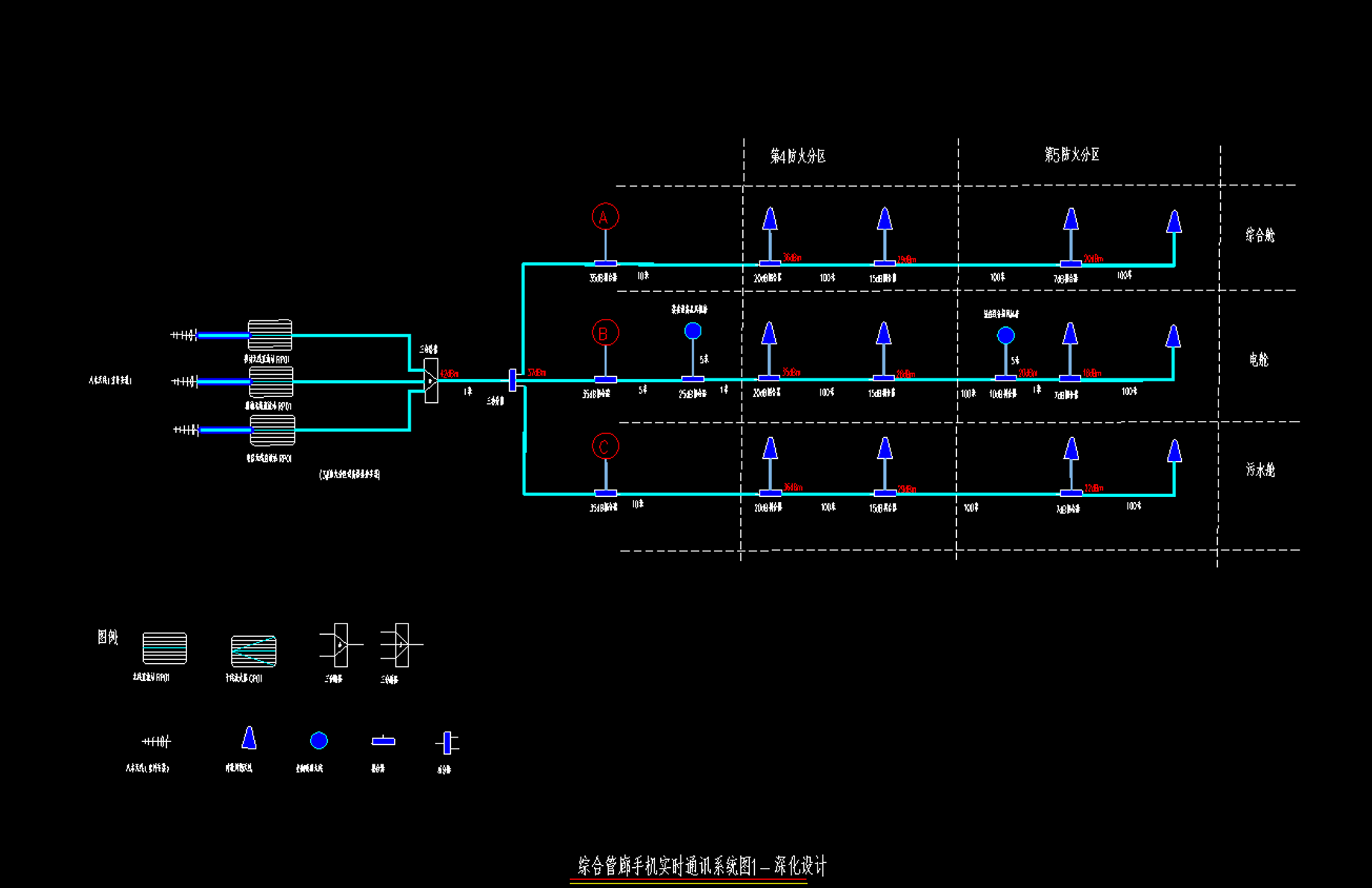1372x888 pixels.
Task: Select the bottom RRU unit box
Action: (272, 430)
